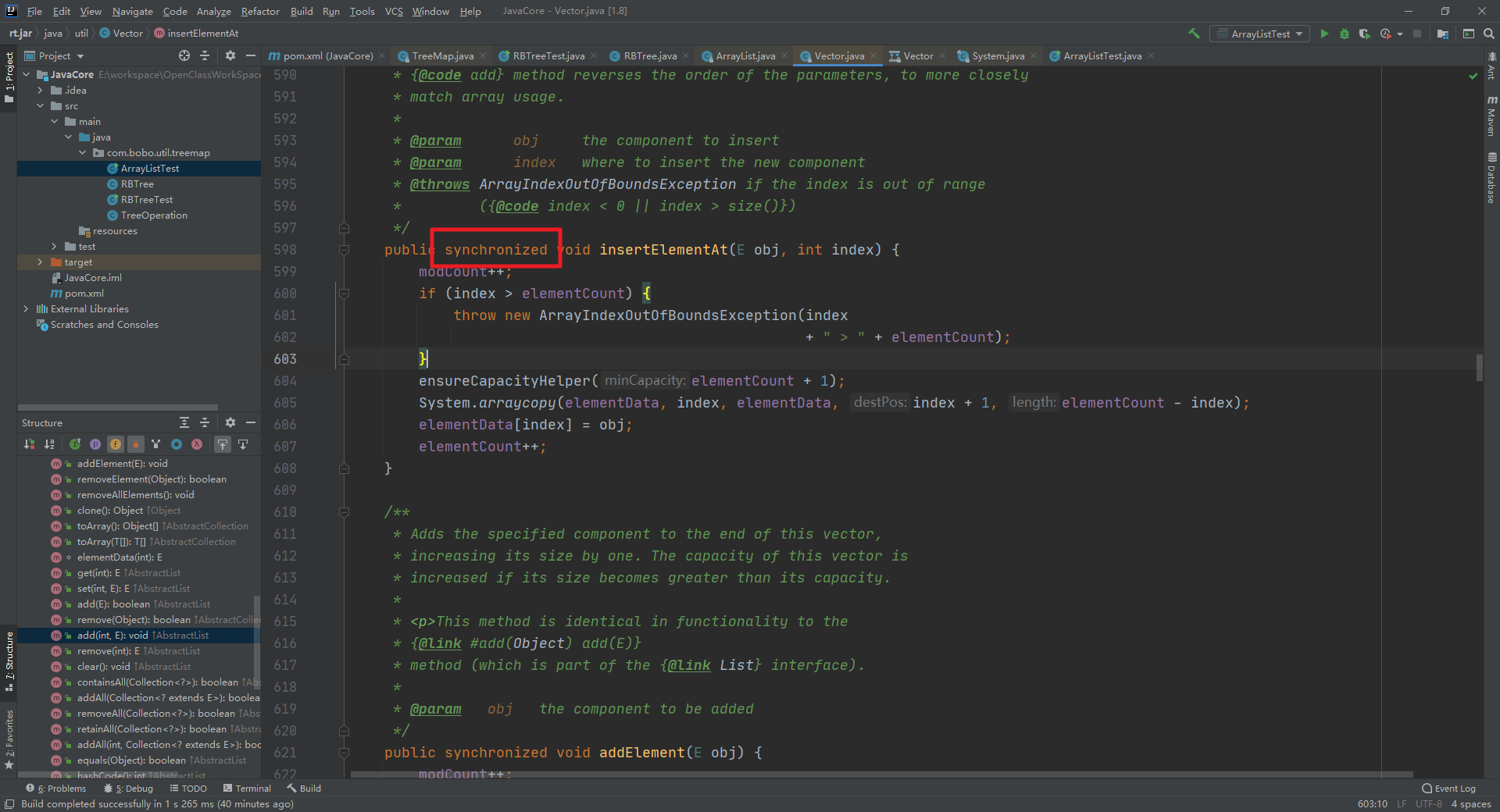1500x812 pixels.
Task: Select RBTreeTest in the project tree
Action: pos(146,200)
